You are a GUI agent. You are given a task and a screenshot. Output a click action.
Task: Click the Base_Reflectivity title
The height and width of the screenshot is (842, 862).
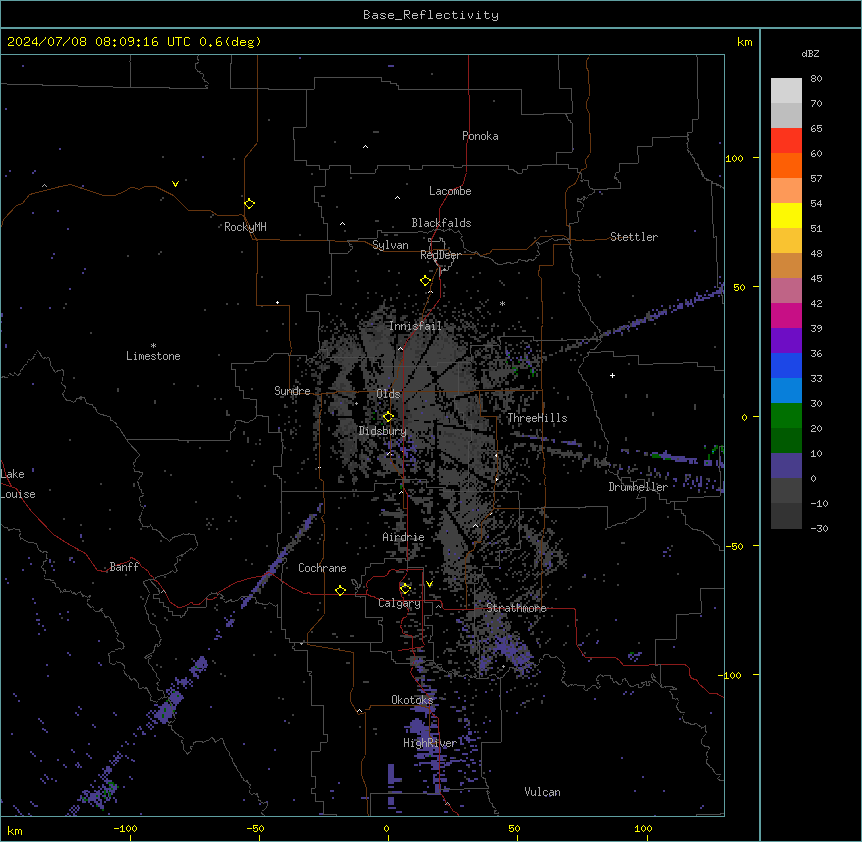tap(431, 15)
